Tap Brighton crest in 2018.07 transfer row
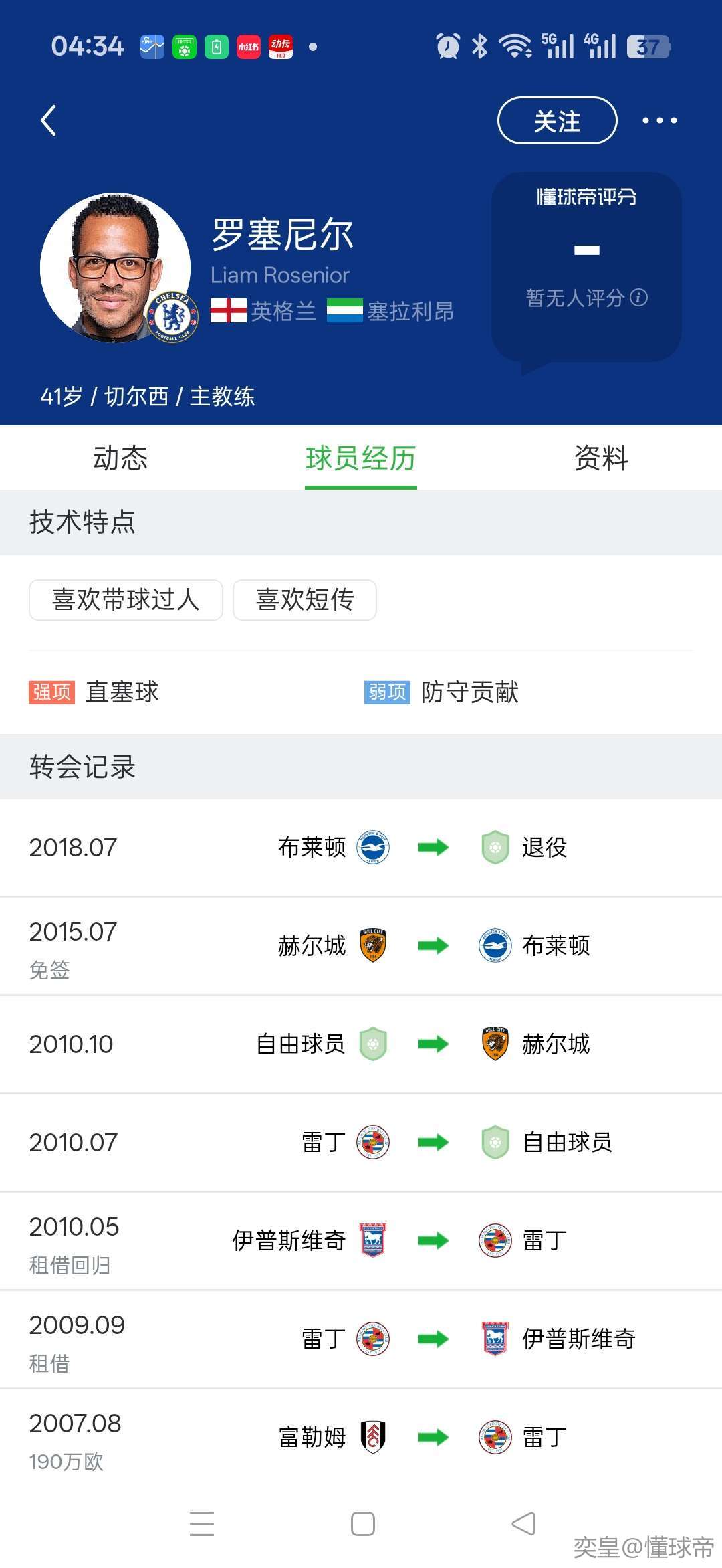The width and height of the screenshot is (722, 1568). pyautogui.click(x=373, y=848)
